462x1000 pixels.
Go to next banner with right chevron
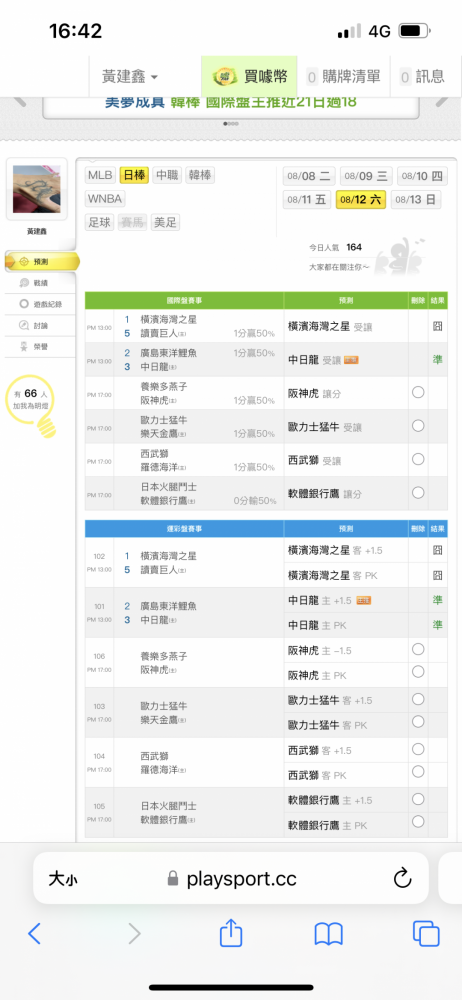442,101
